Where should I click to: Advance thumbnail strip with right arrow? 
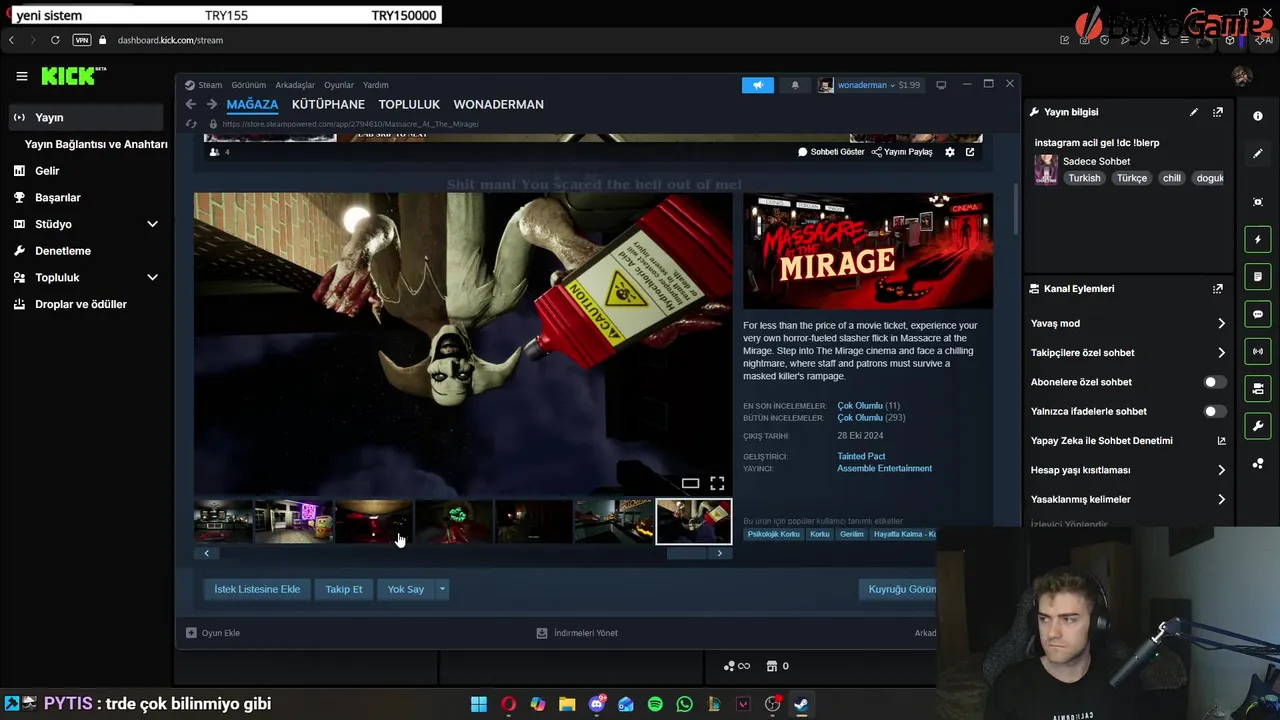(x=719, y=553)
